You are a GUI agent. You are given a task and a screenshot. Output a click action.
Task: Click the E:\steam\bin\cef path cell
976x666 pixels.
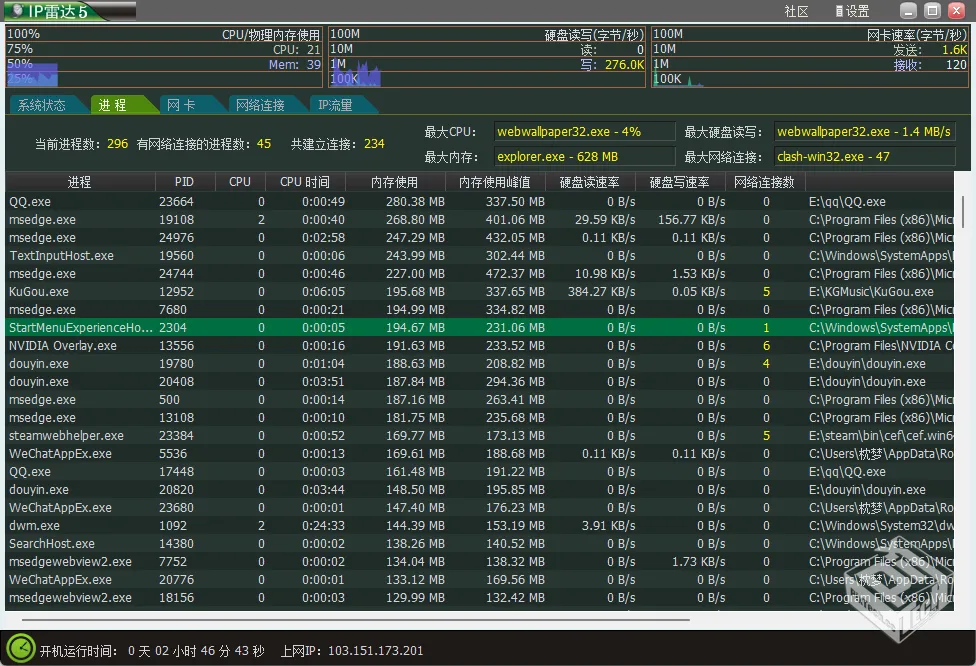click(881, 436)
